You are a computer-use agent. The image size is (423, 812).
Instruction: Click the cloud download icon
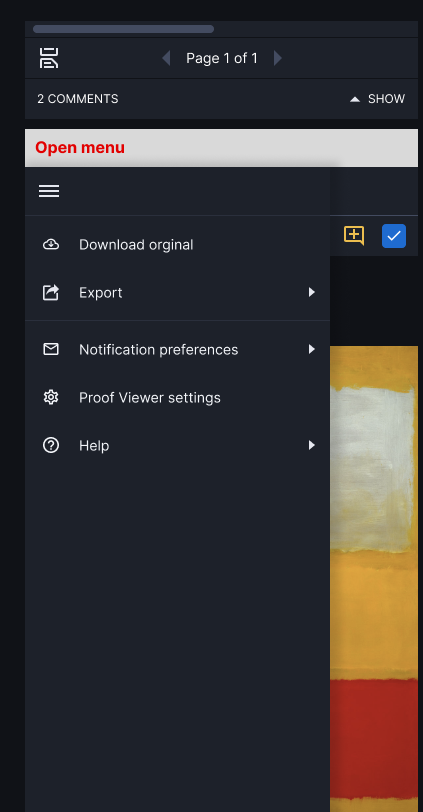coord(51,244)
